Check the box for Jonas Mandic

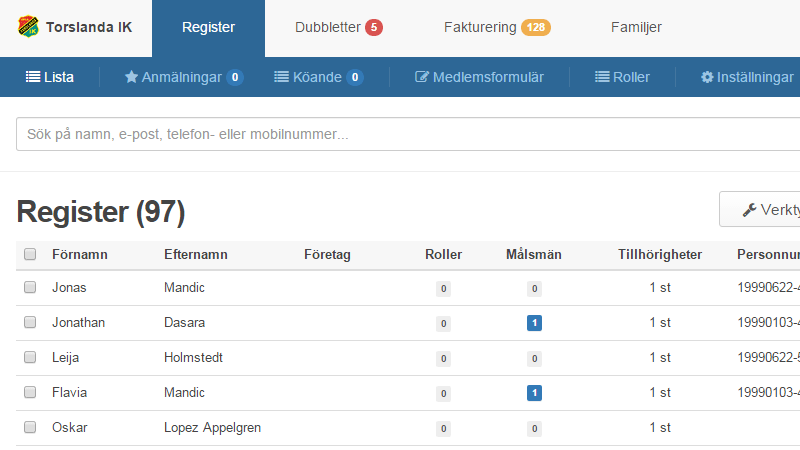(30, 288)
